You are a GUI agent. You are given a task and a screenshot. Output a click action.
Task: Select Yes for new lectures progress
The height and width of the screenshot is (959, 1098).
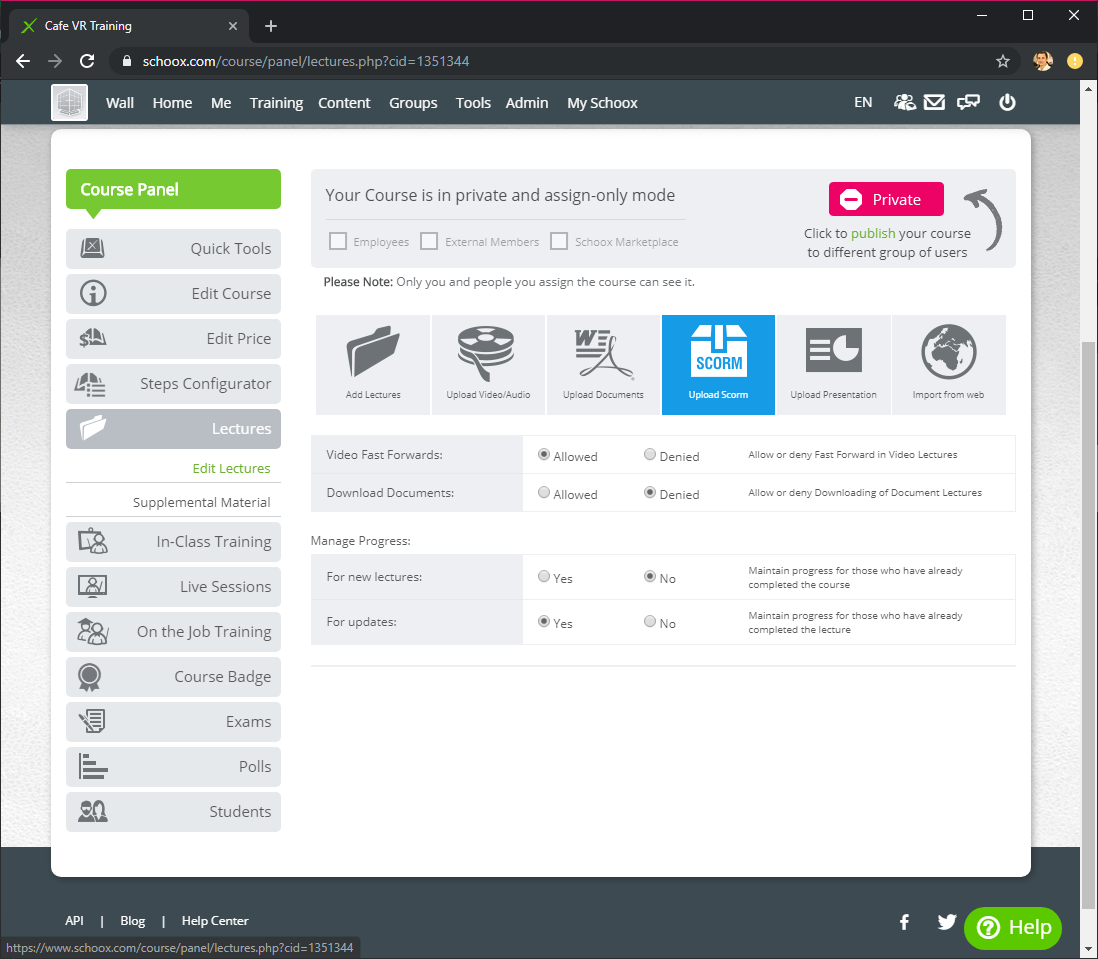pos(543,577)
